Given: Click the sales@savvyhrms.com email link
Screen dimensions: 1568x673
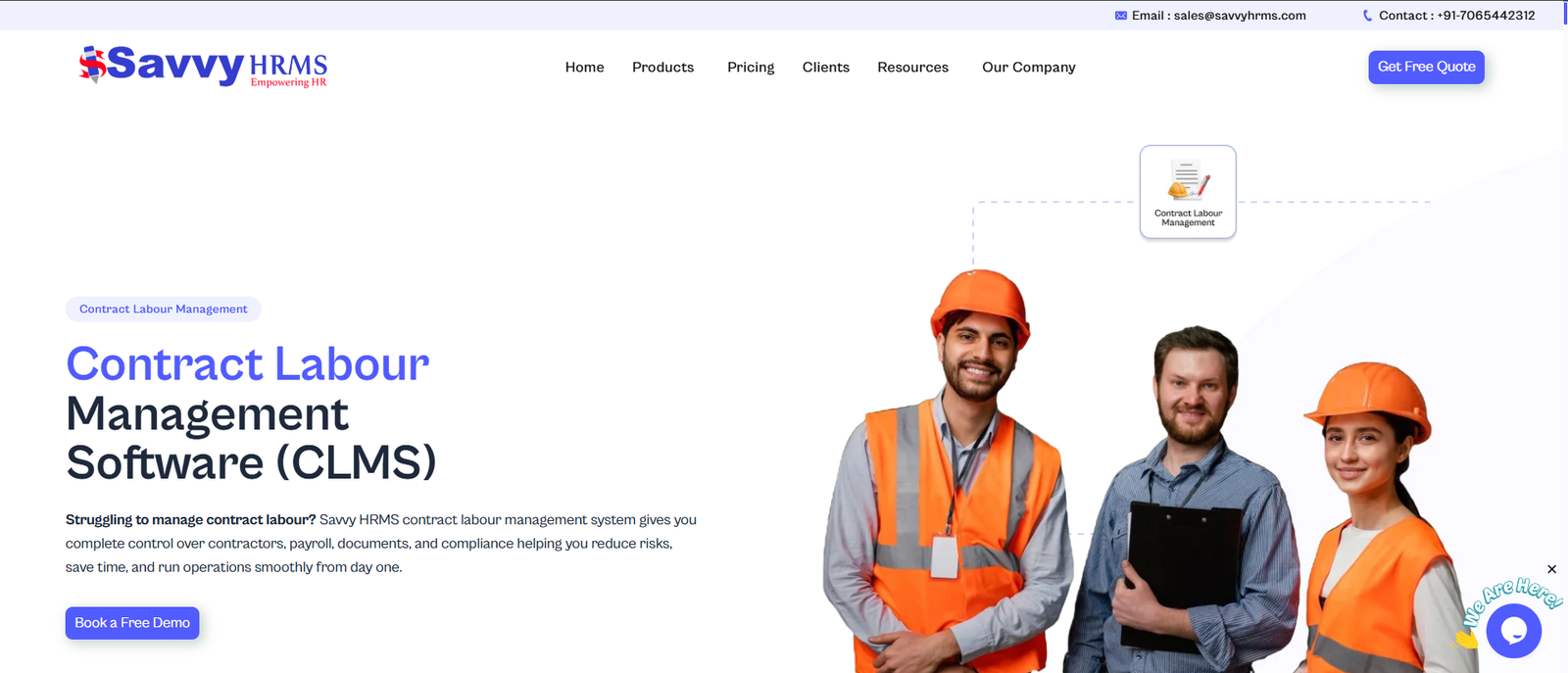Looking at the screenshot, I should [1240, 16].
